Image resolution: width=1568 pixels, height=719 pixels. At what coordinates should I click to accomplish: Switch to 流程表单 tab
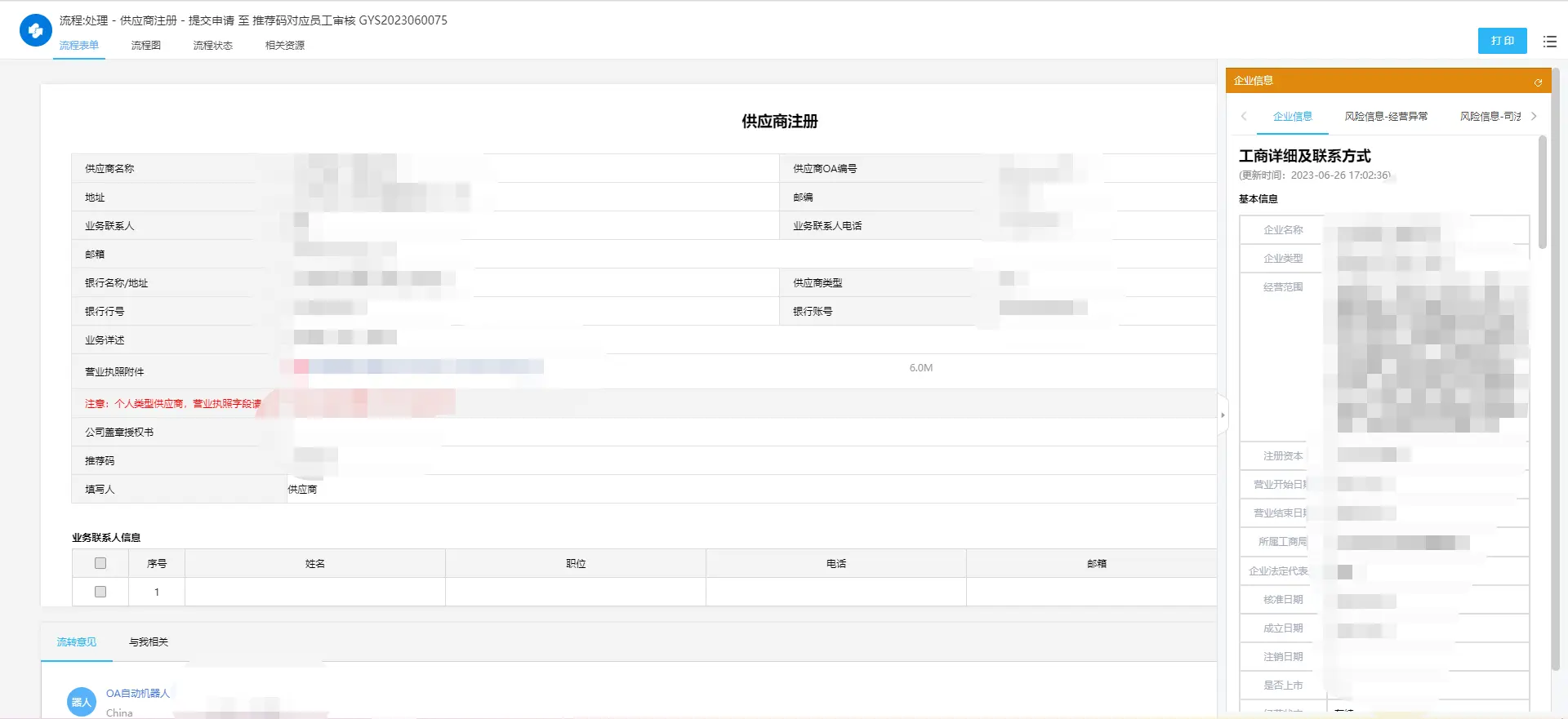[x=79, y=46]
